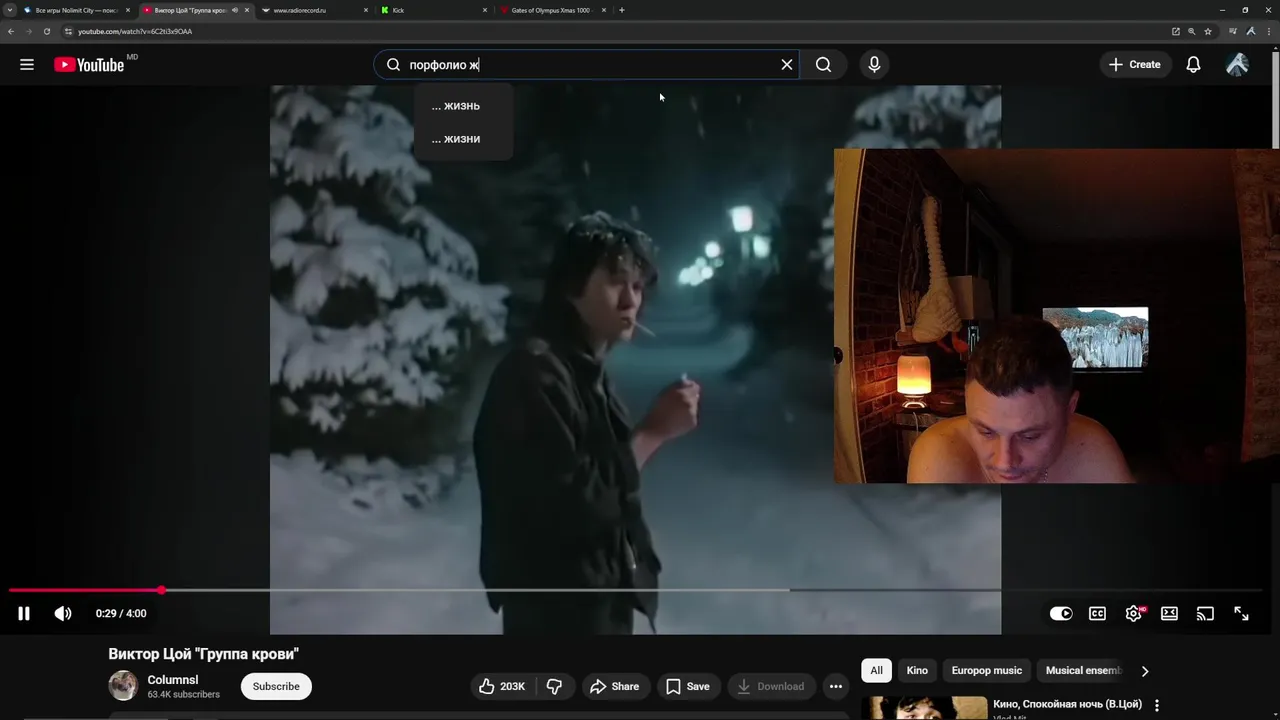The height and width of the screenshot is (720, 1280).
Task: Open site information icon beside URL
Action: (x=68, y=31)
